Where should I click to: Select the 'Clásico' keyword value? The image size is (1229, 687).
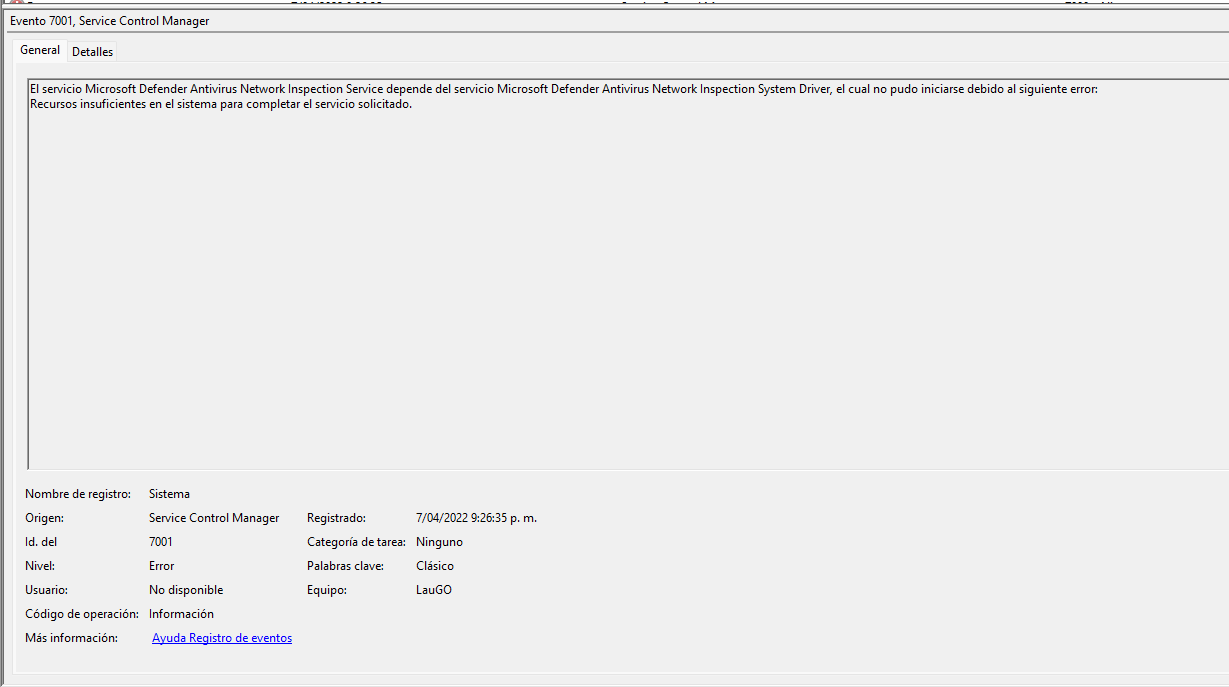point(435,566)
